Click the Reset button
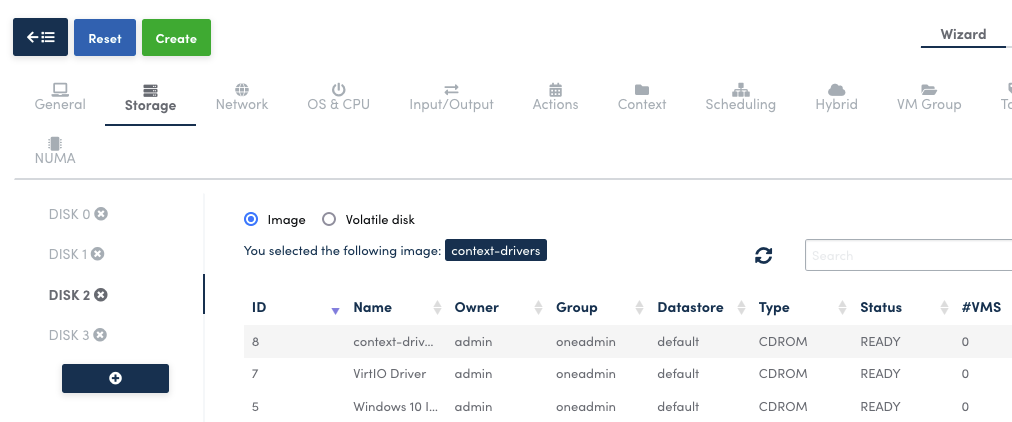 (x=105, y=38)
